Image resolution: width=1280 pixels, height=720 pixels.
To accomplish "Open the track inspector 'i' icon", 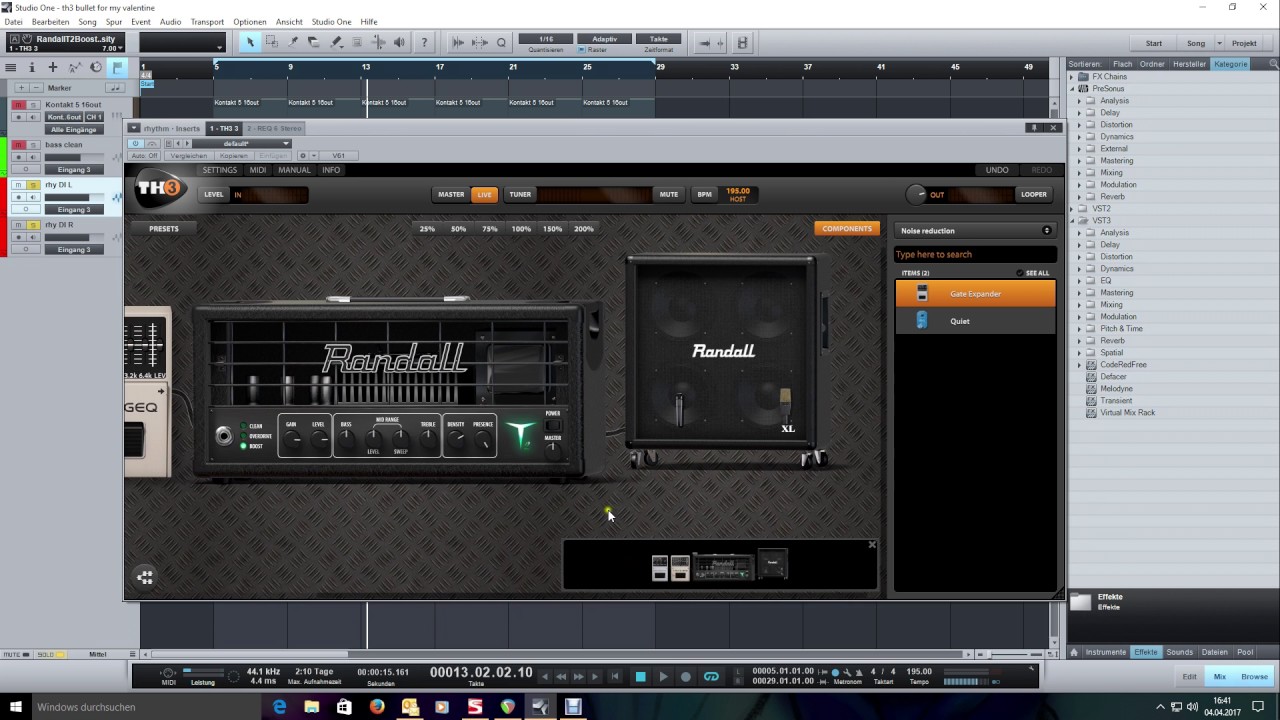I will [32, 67].
